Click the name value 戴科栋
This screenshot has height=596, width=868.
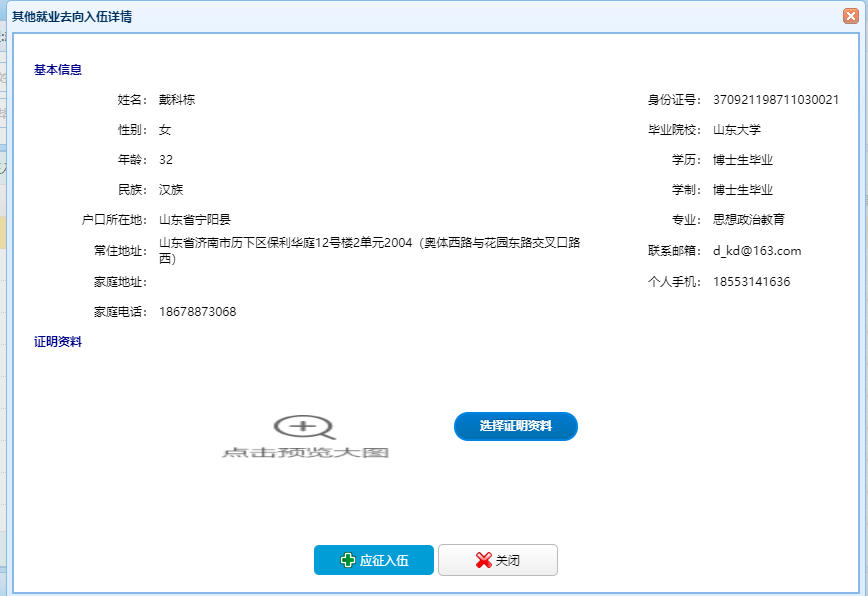pos(177,100)
